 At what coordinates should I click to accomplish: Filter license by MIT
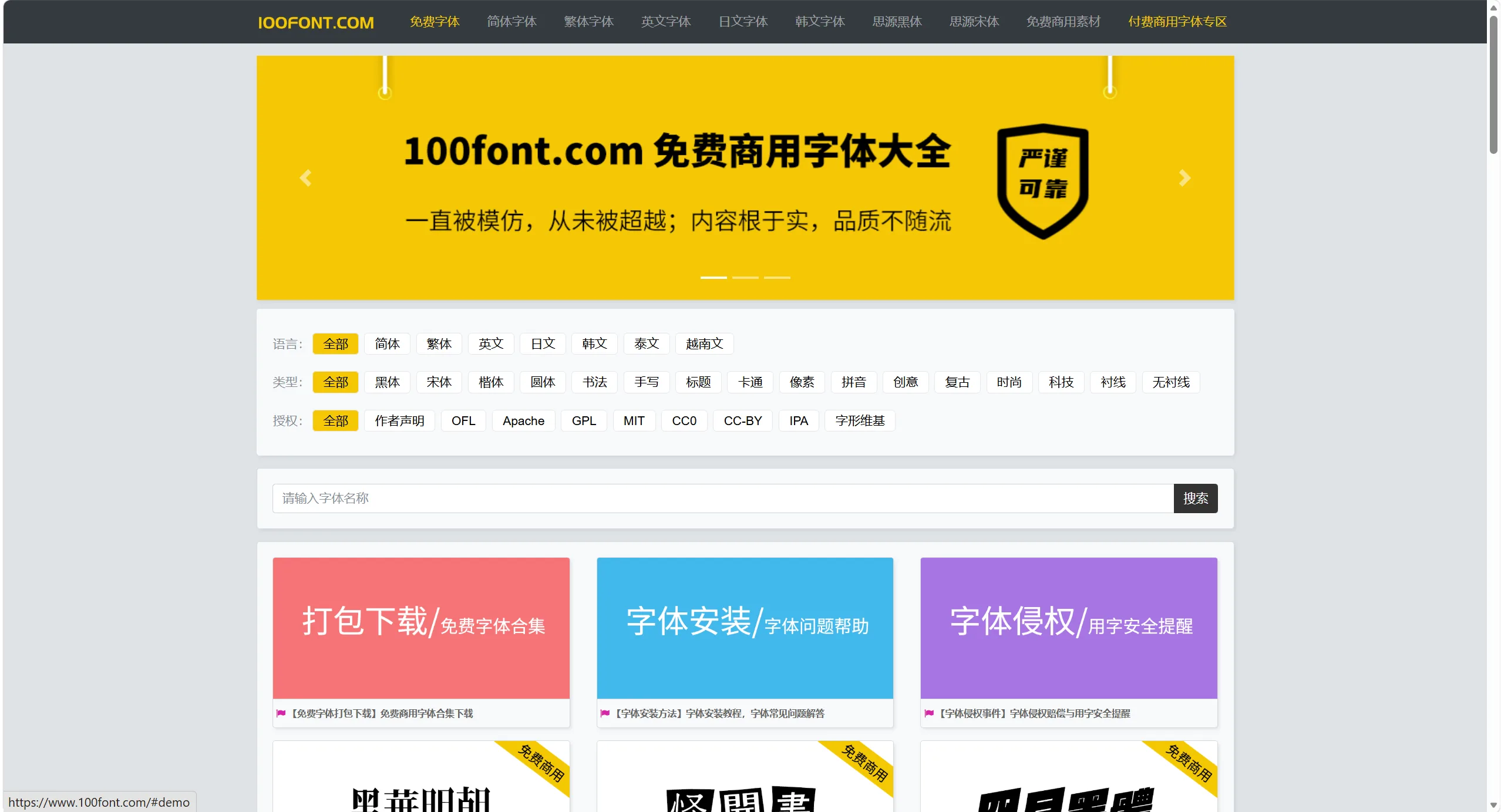[634, 420]
